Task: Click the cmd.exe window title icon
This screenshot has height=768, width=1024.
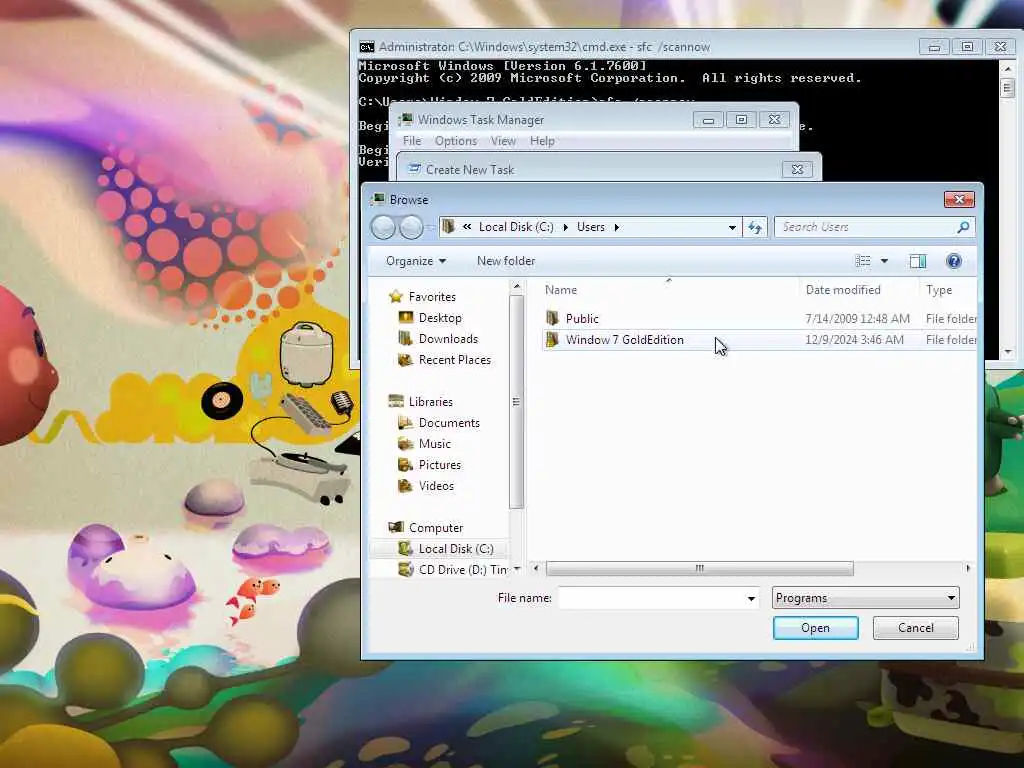Action: click(367, 47)
